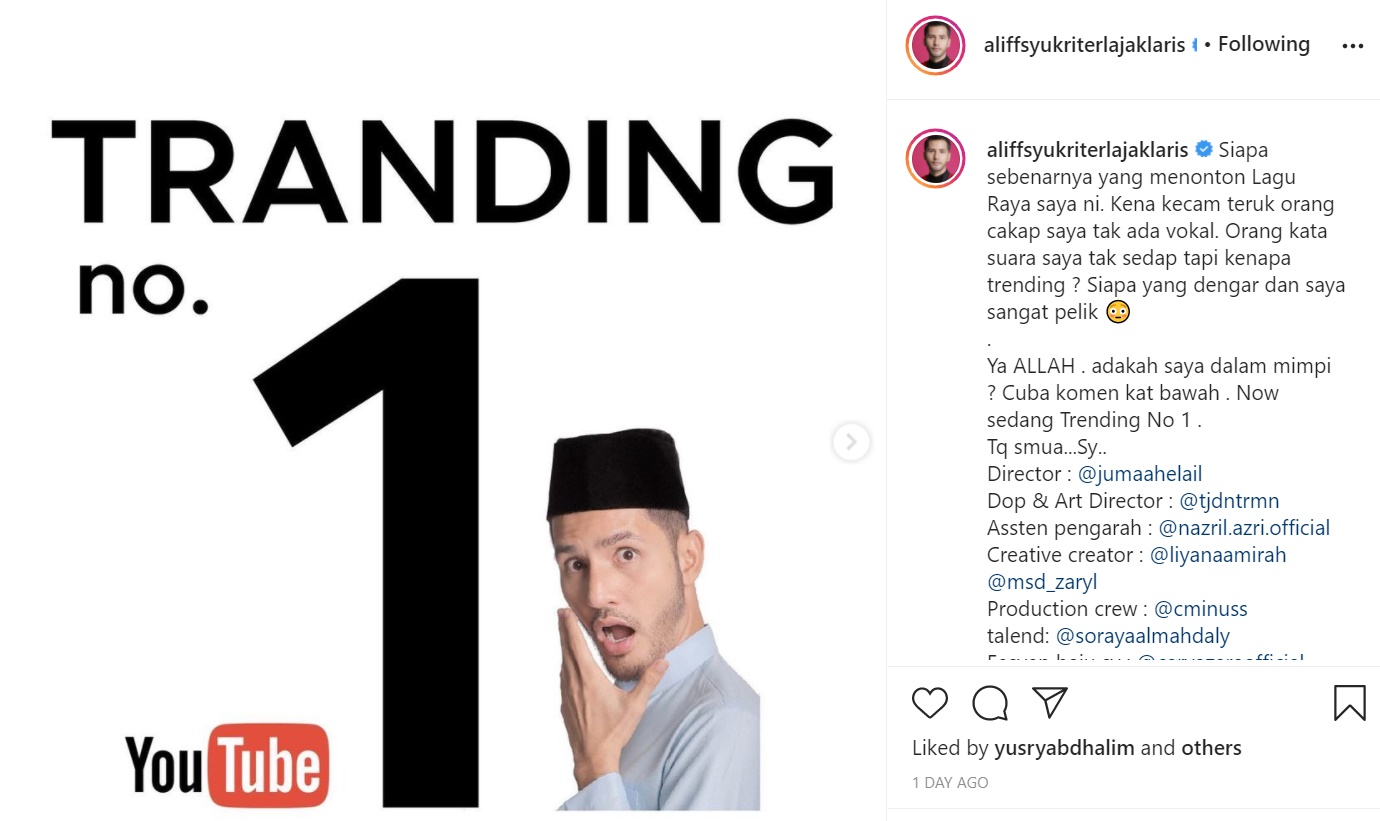Go to next image with arrow

tap(851, 441)
